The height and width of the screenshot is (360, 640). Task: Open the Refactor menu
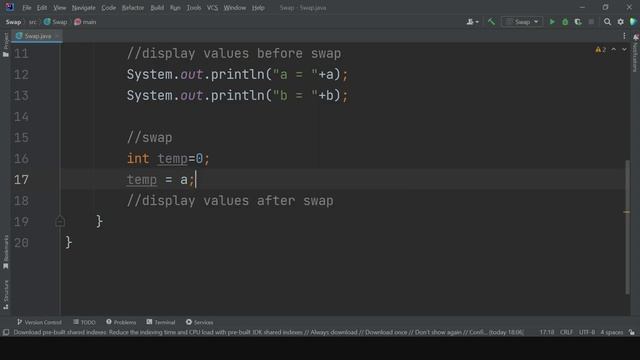click(x=133, y=8)
